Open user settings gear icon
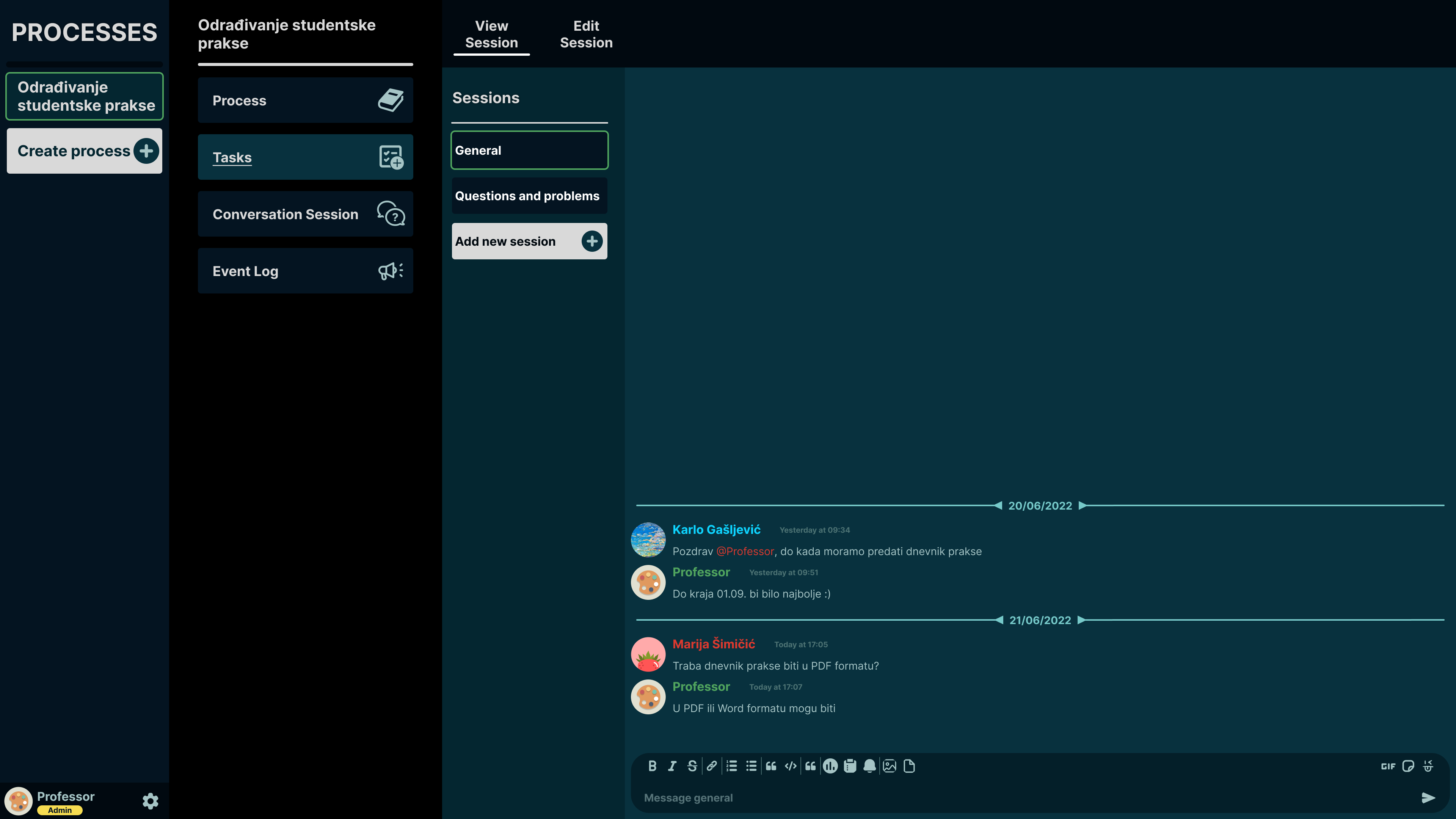 coord(151,801)
